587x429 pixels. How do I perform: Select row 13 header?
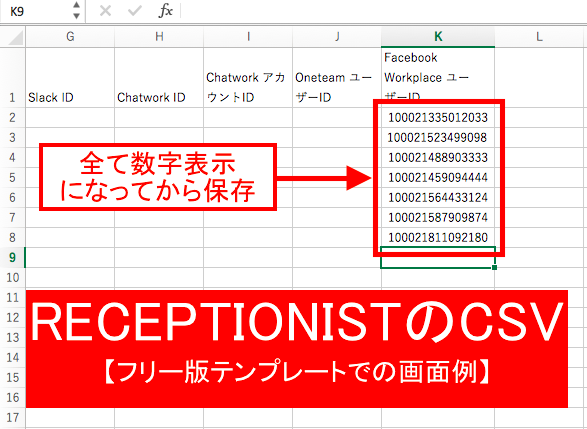click(12, 337)
